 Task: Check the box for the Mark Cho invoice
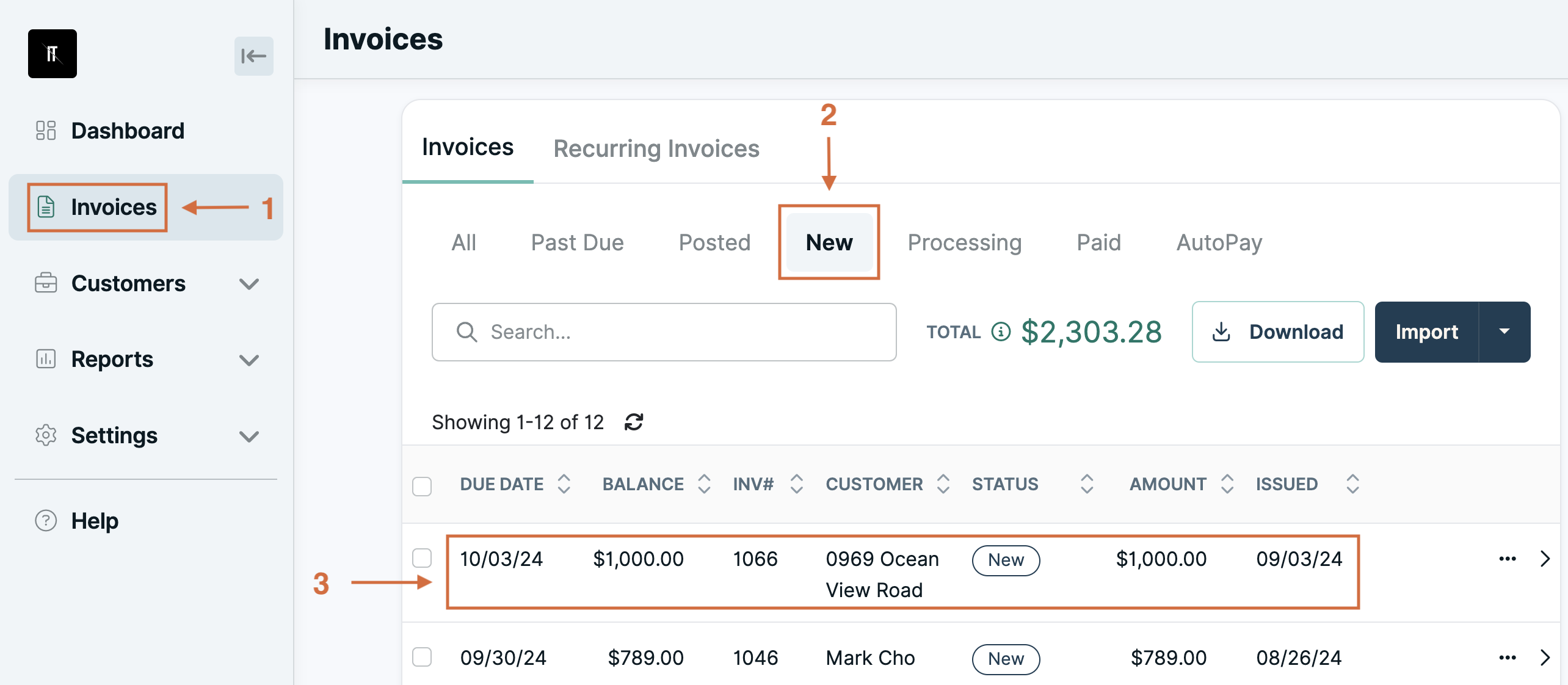(x=422, y=657)
